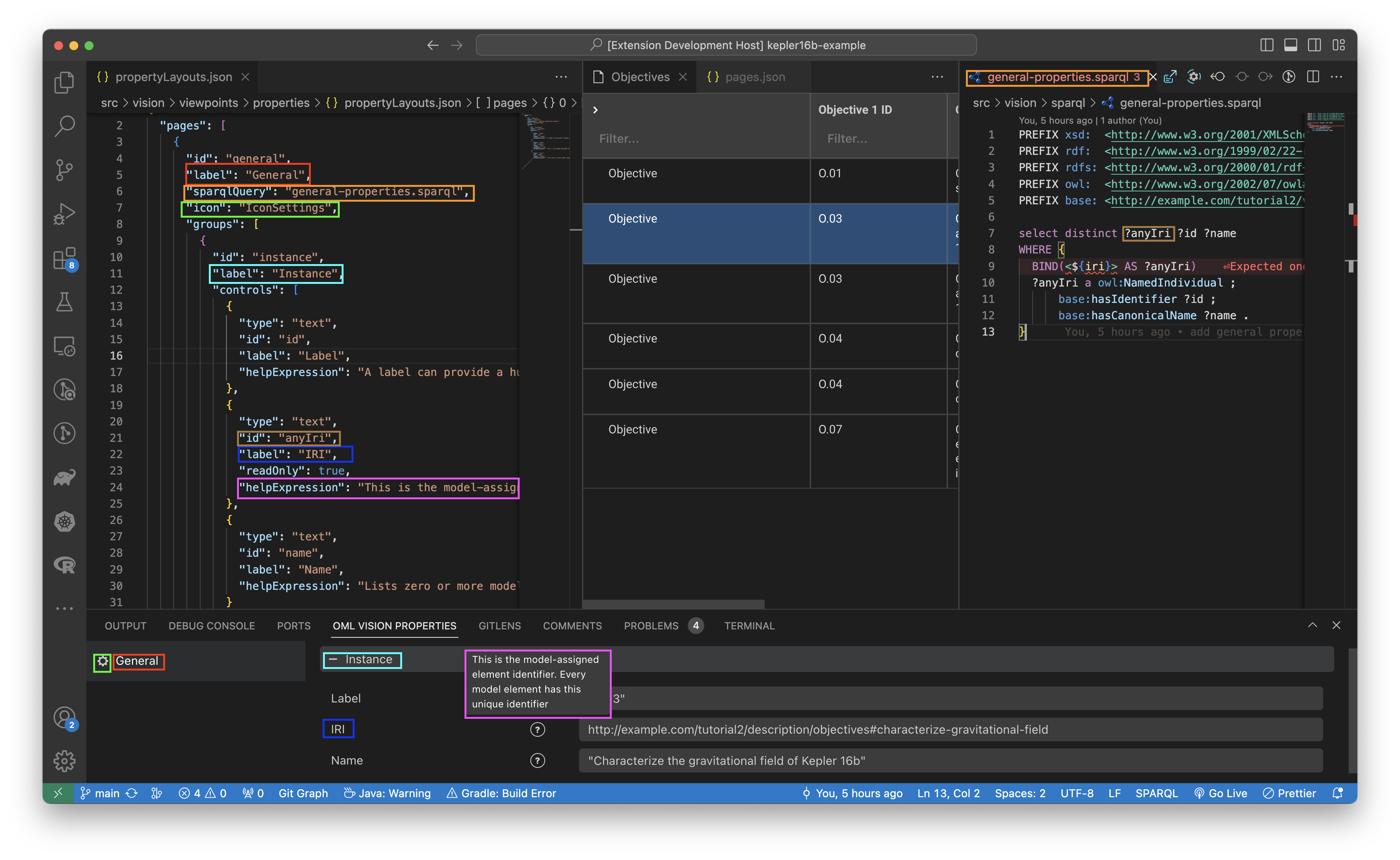The height and width of the screenshot is (860, 1400).
Task: Click the main branch status item
Action: click(100, 793)
